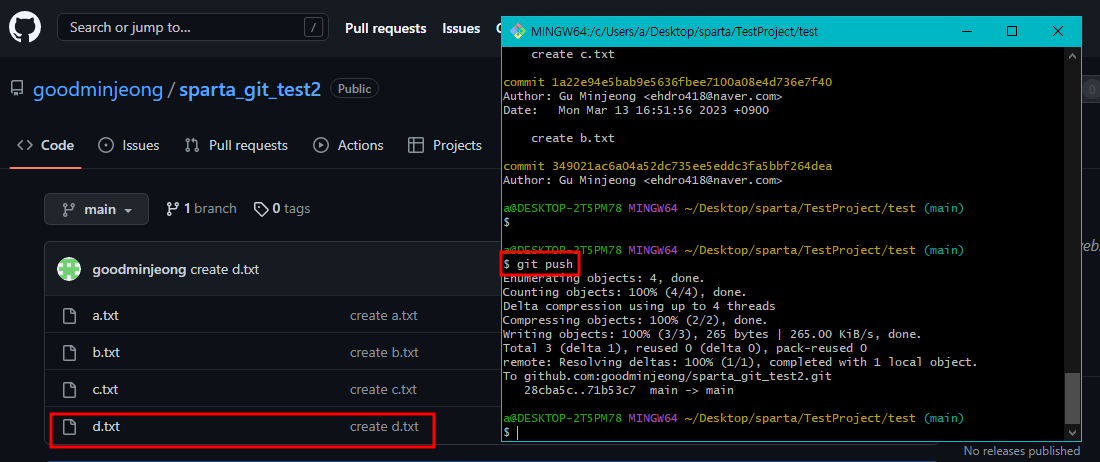Click the Issues tab circle icon

click(x=106, y=146)
